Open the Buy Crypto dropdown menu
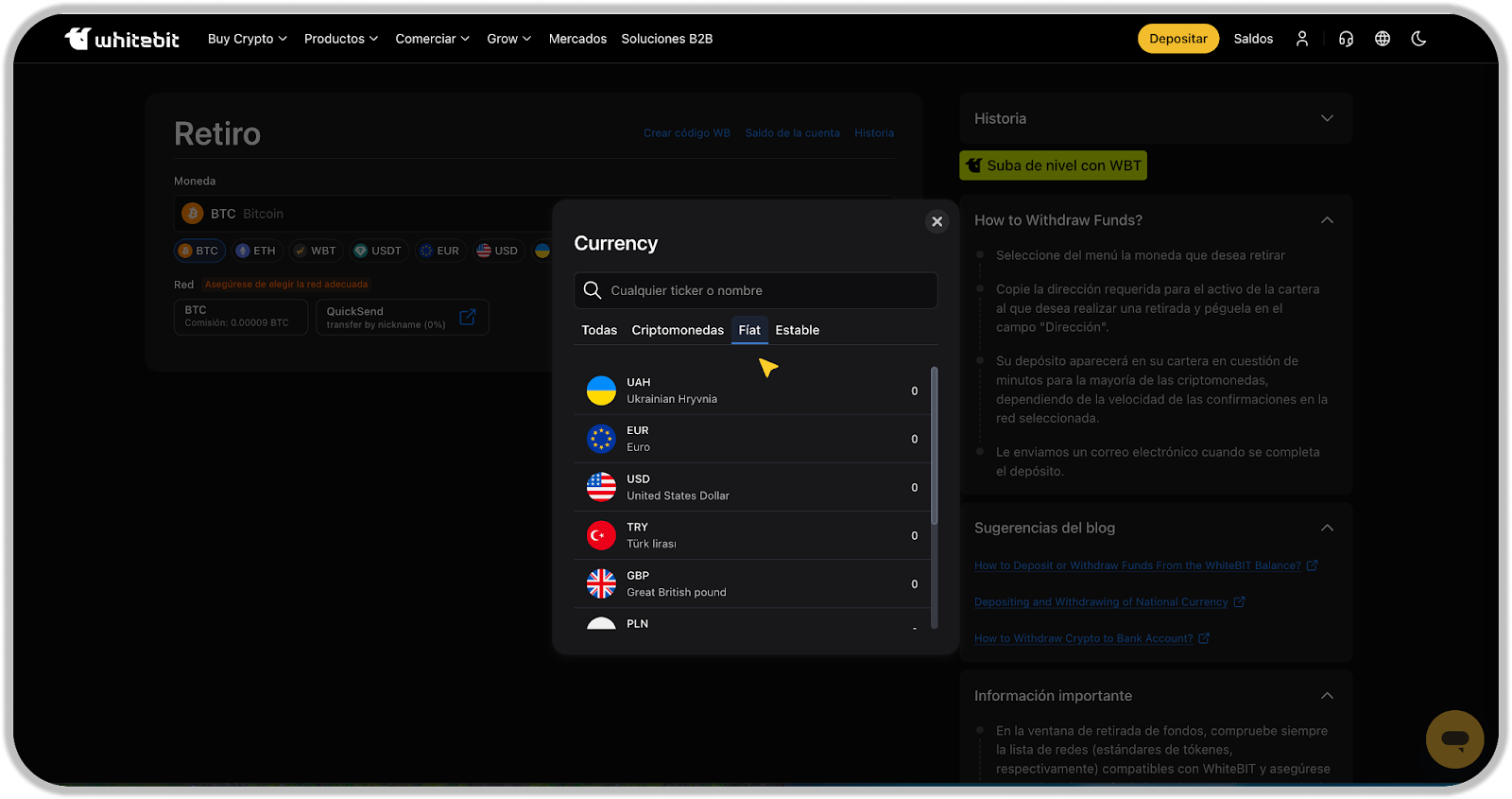The height and width of the screenshot is (799, 1512). pyautogui.click(x=247, y=39)
